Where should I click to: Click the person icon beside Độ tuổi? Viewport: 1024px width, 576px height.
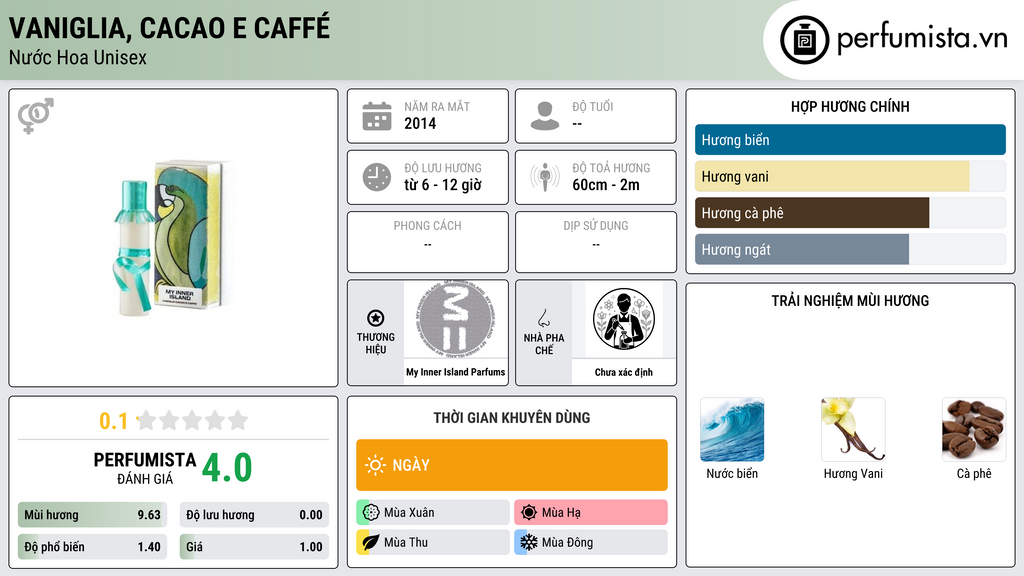[545, 116]
